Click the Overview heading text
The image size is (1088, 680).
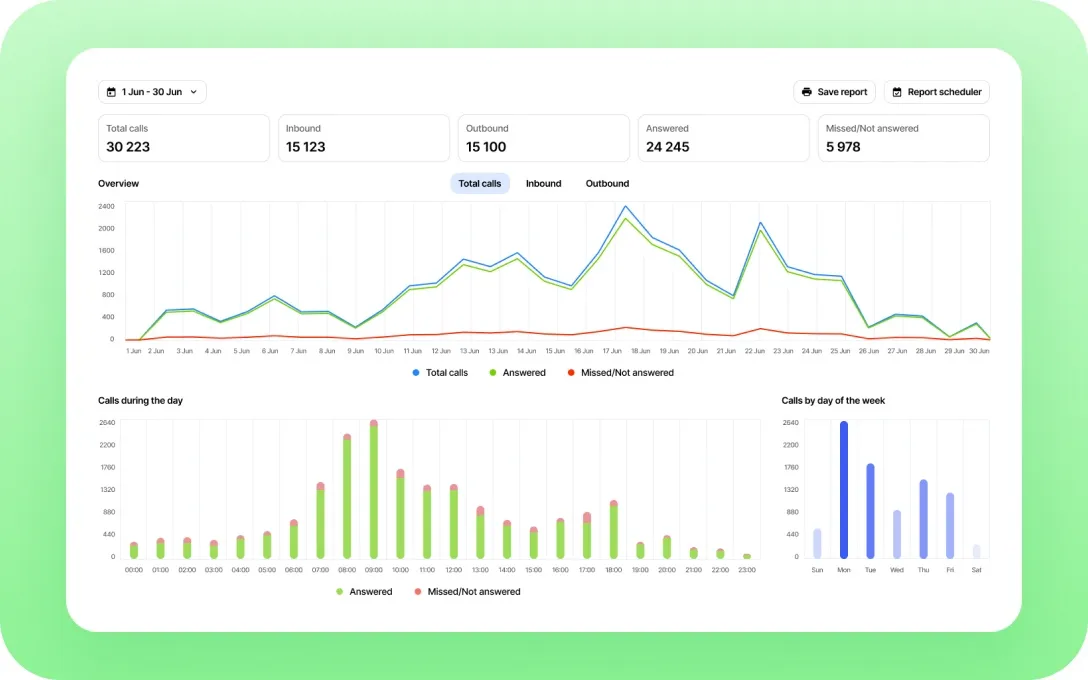click(x=118, y=183)
